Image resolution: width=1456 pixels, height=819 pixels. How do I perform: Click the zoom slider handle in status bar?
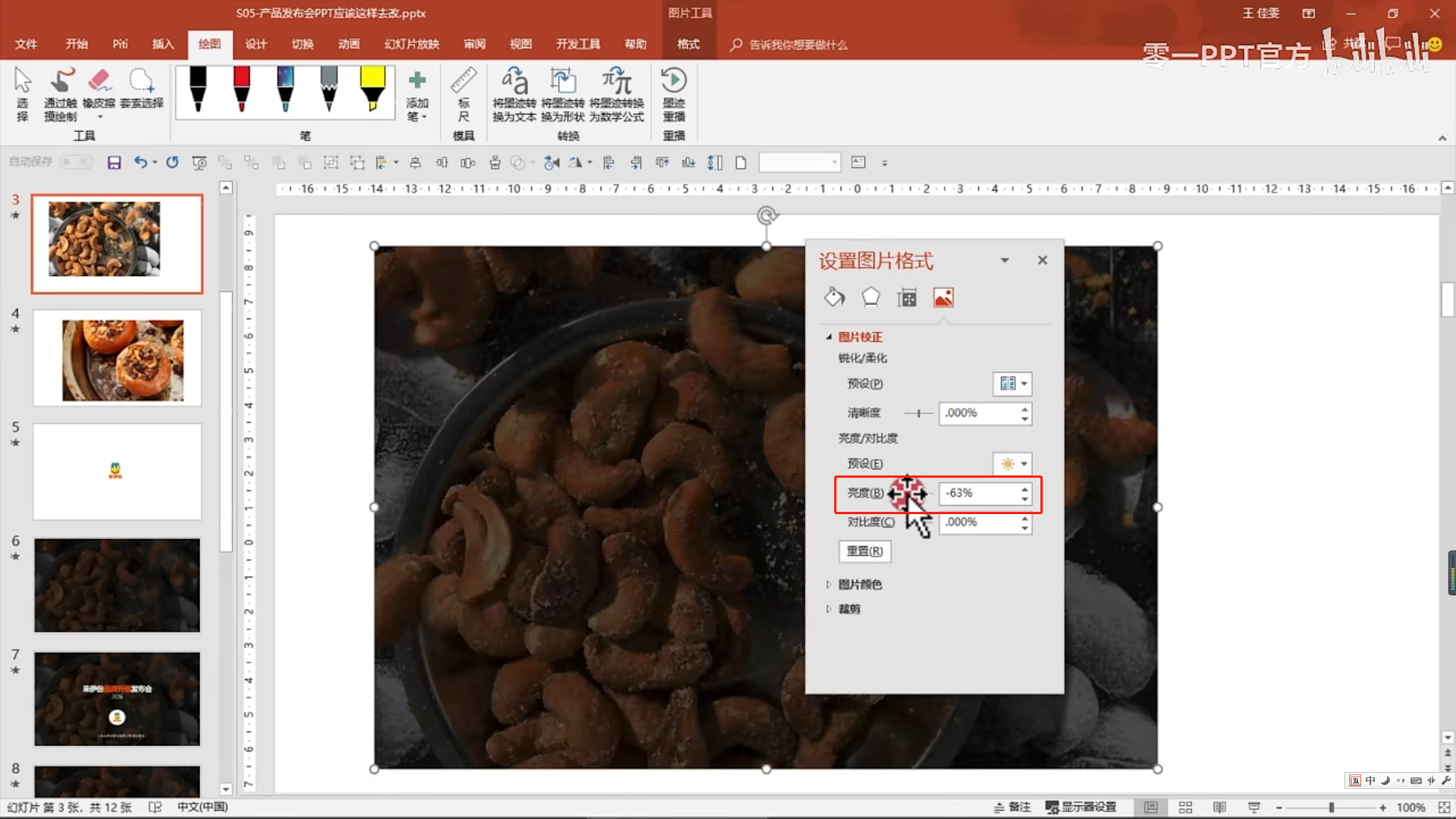pos(1332,808)
